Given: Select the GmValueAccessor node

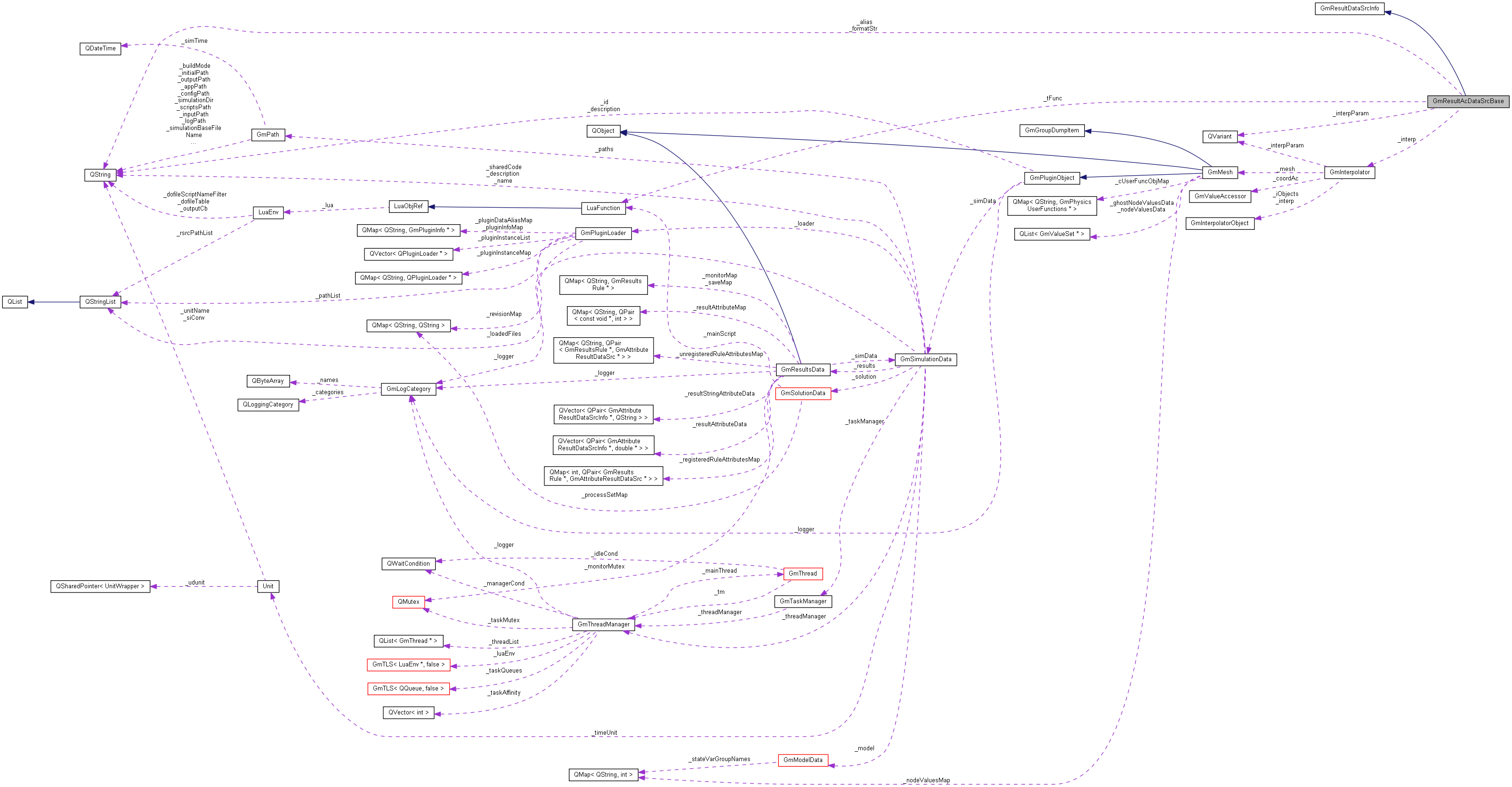Looking at the screenshot, I should point(1220,196).
